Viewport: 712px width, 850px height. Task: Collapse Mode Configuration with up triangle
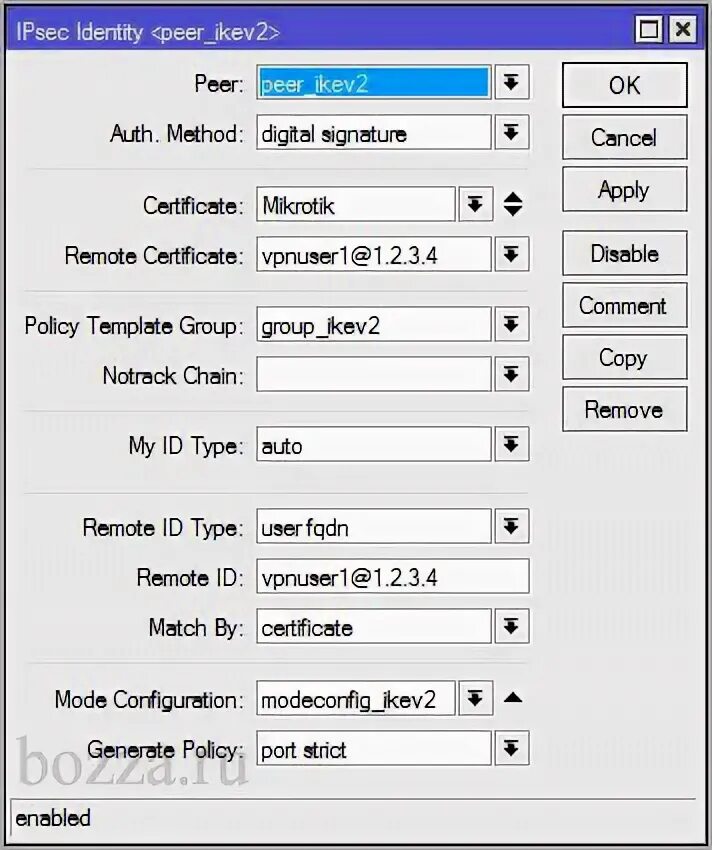[x=512, y=698]
